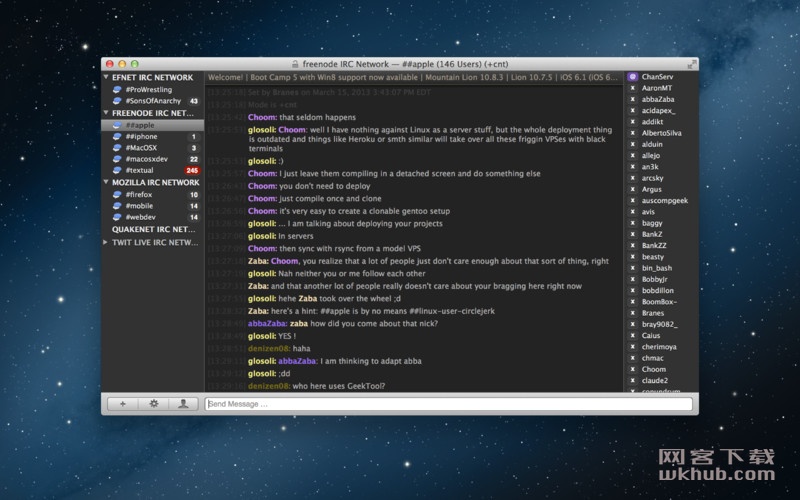Click the chat bubble icon beside #macosxdev

pos(117,159)
